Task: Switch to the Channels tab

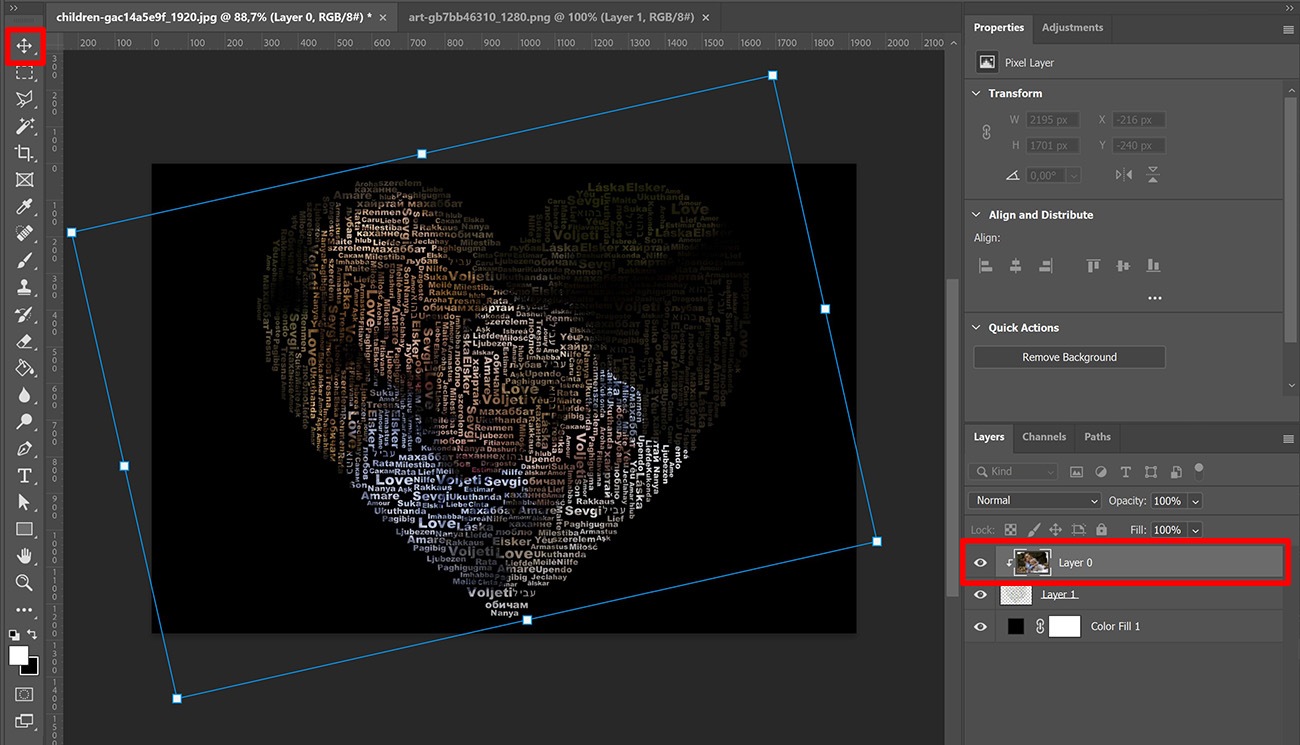Action: click(1044, 437)
